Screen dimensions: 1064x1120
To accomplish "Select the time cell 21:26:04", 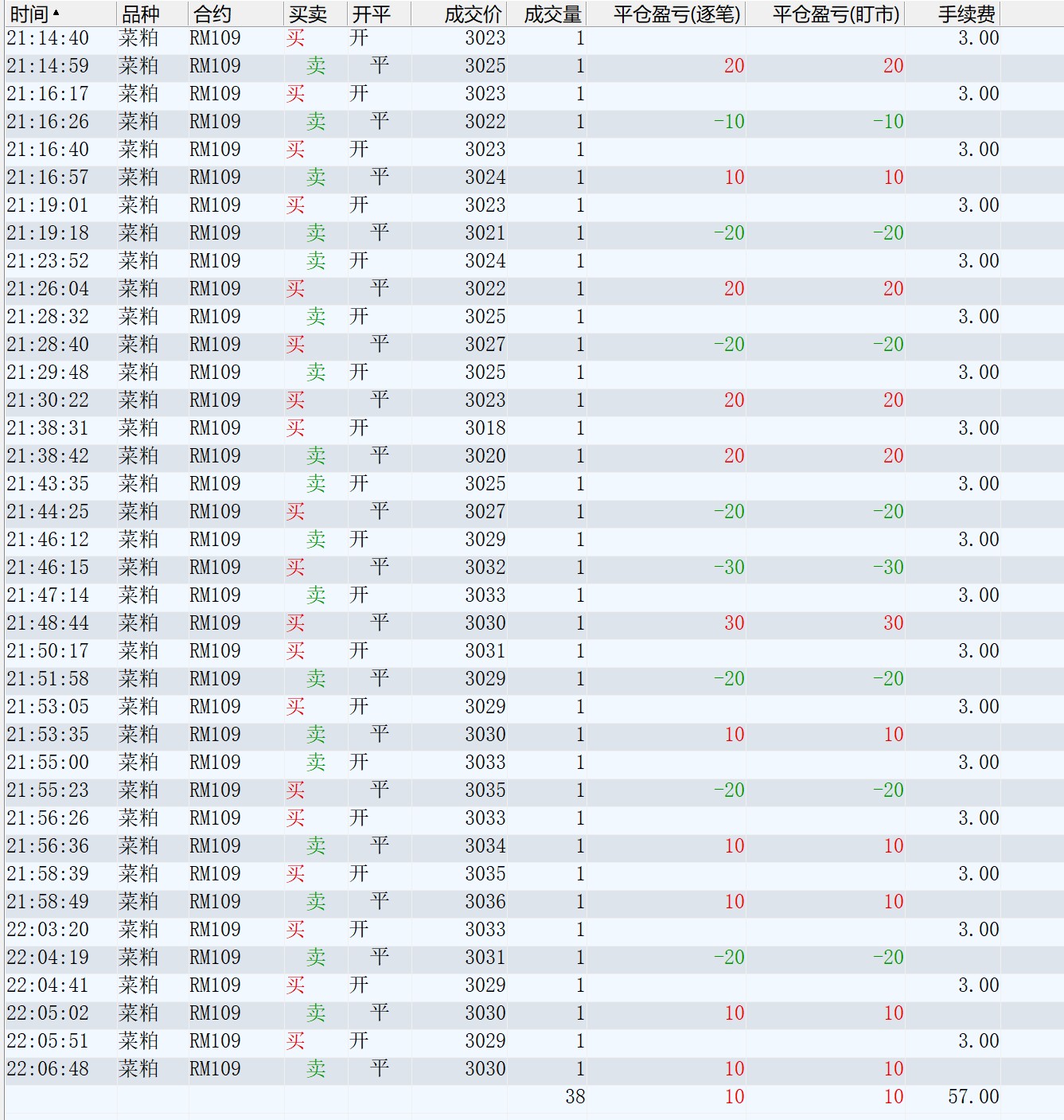I will coord(48,289).
